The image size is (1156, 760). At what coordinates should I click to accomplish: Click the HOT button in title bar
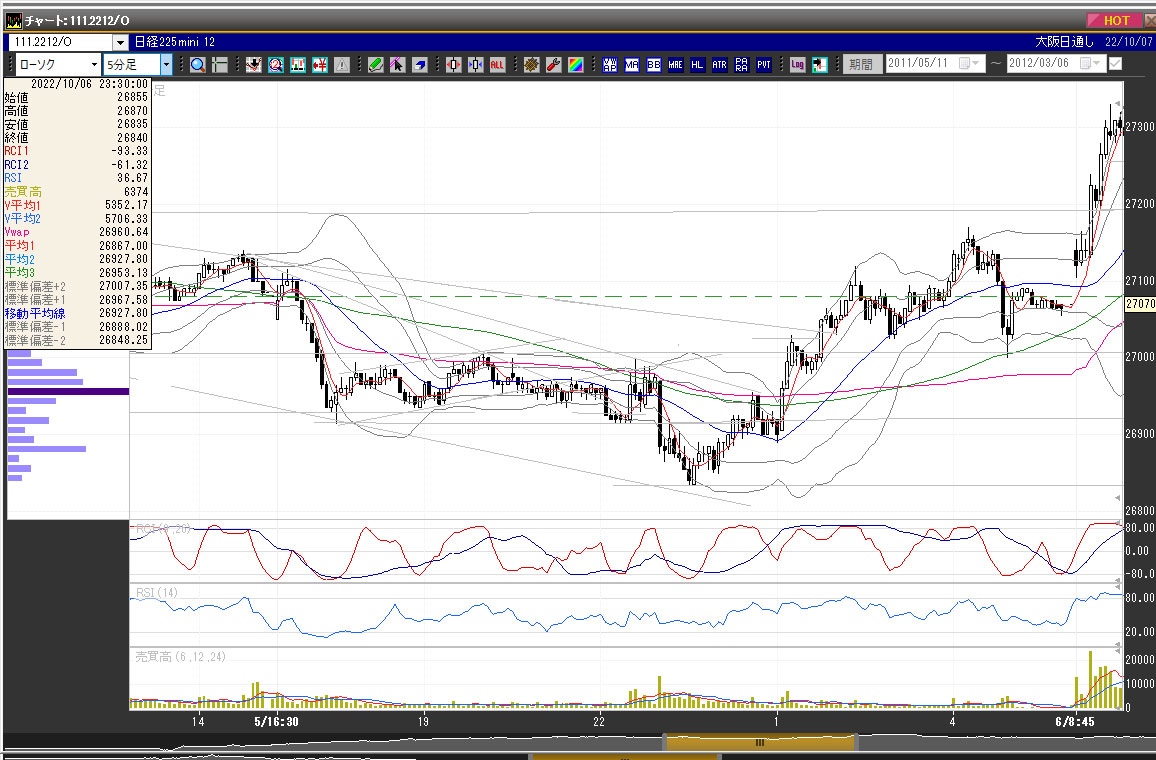tap(1115, 21)
